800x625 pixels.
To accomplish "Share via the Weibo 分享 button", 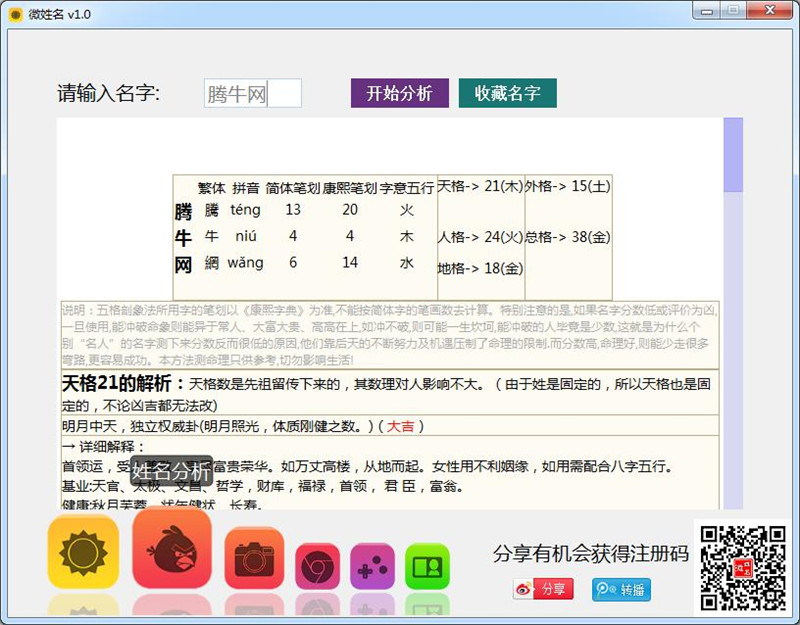I will point(543,589).
